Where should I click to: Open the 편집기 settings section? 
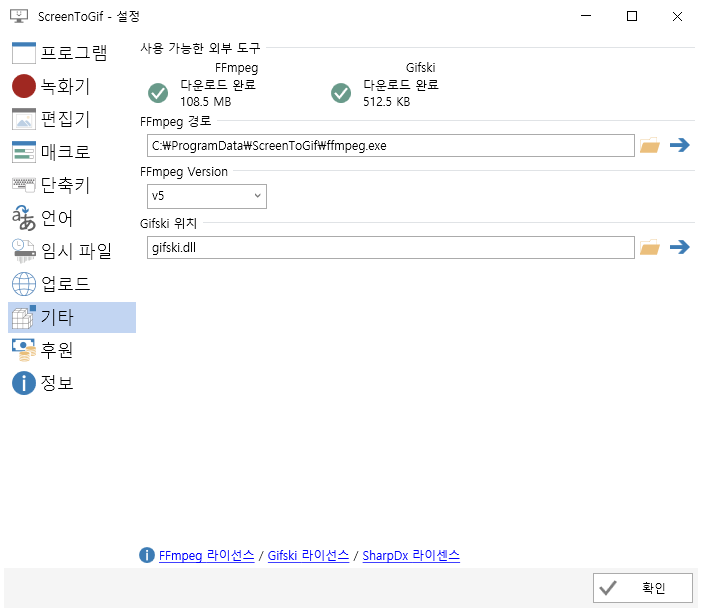click(72, 119)
